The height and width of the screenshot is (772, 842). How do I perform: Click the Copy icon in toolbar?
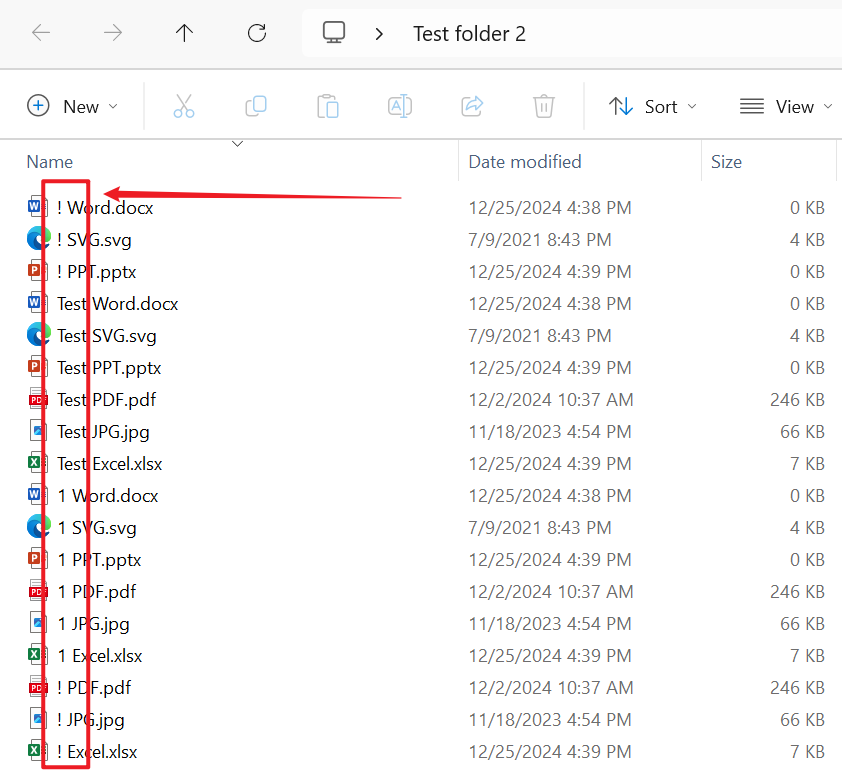pos(256,106)
